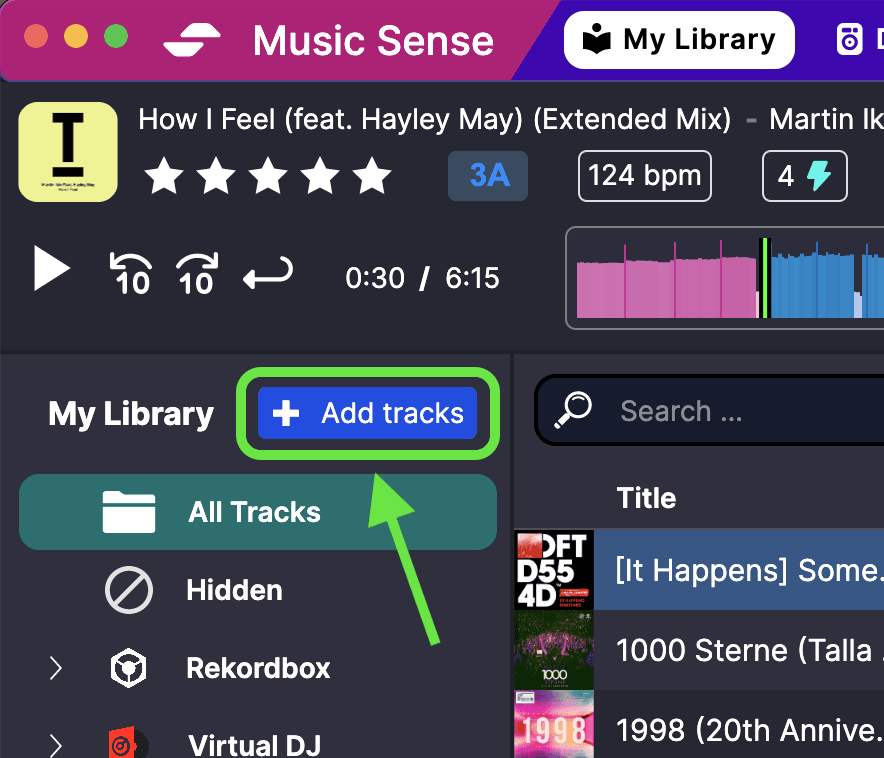Click the DFT D55 4D album thumbnail
Image resolution: width=884 pixels, height=758 pixels.
[553, 570]
